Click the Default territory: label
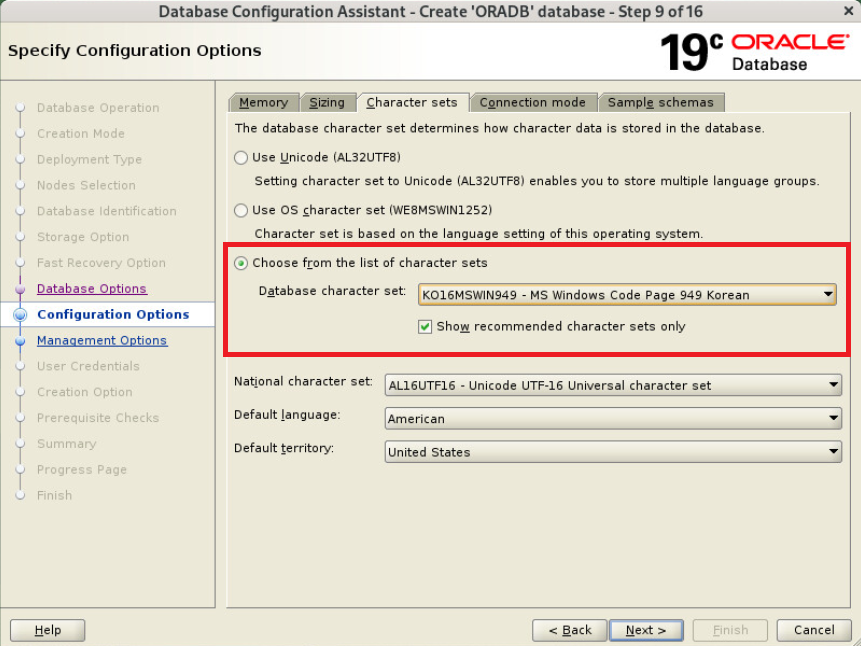861x646 pixels. (284, 448)
